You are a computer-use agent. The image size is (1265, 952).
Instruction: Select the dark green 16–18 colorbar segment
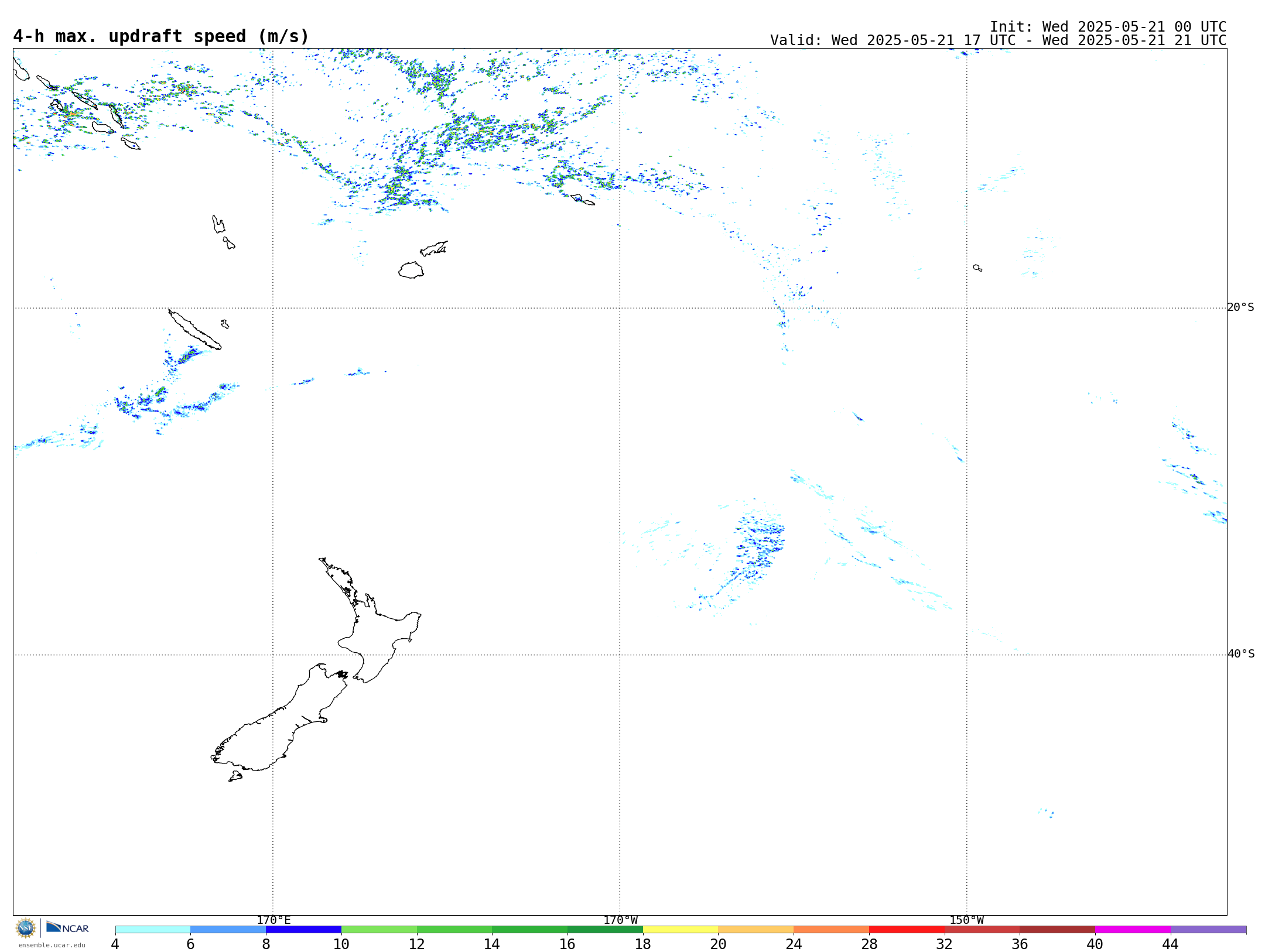605,929
